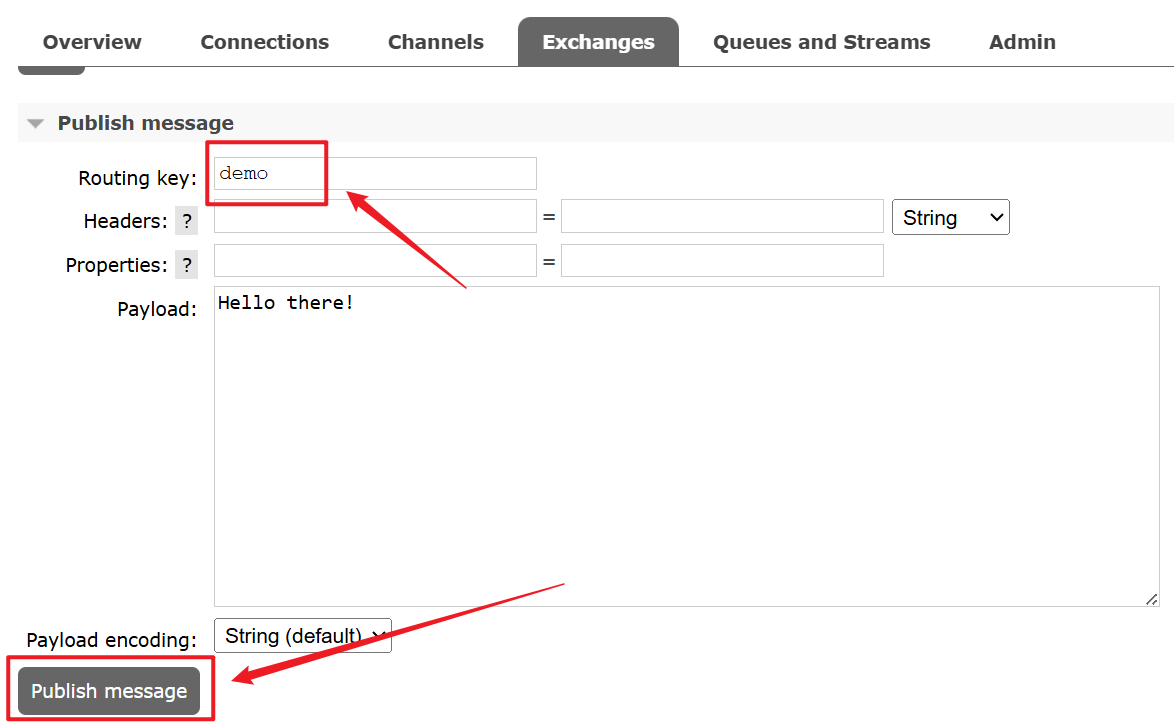Screen dimensions: 1174x728
Task: Switch to the Admin tab
Action: 1022,42
